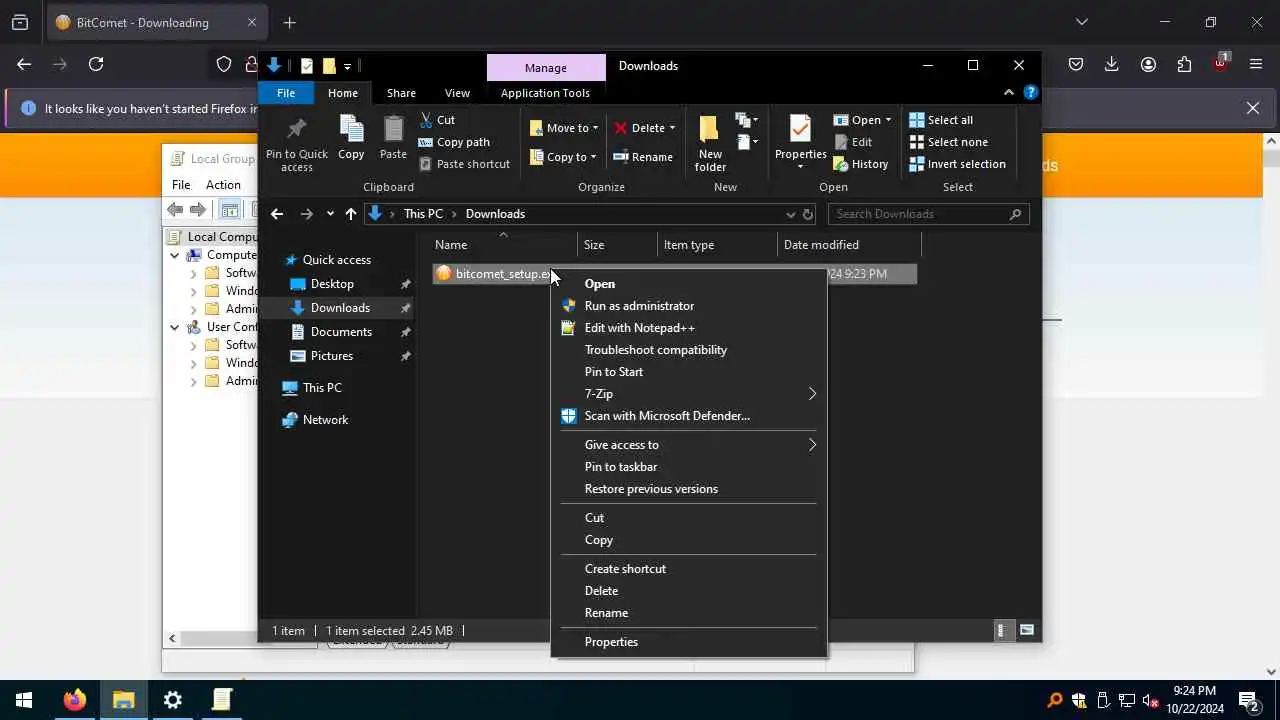Dismiss the Firefox notification bar
This screenshot has width=1280, height=720.
click(x=1252, y=108)
